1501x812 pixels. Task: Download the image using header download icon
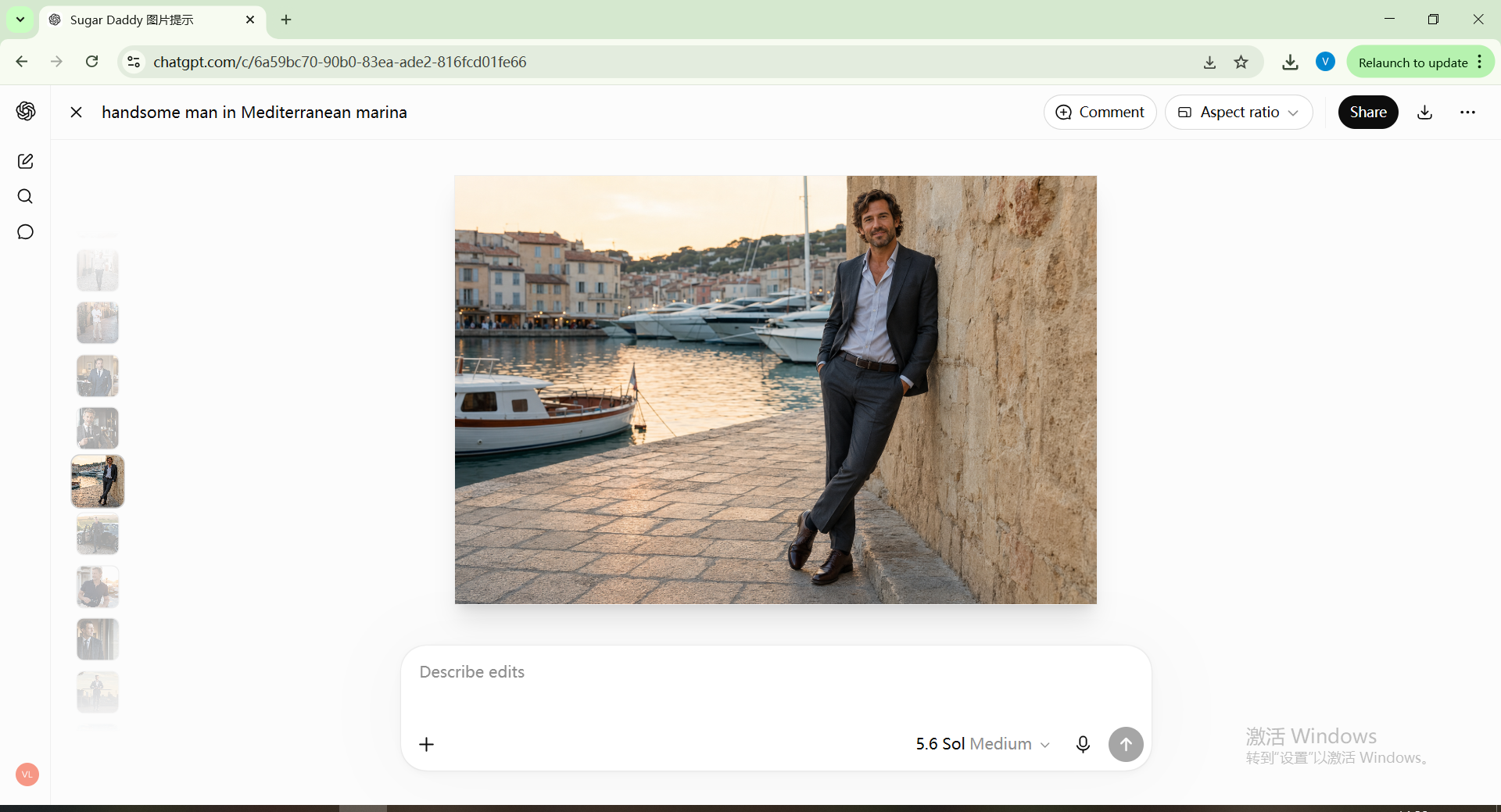coord(1425,112)
